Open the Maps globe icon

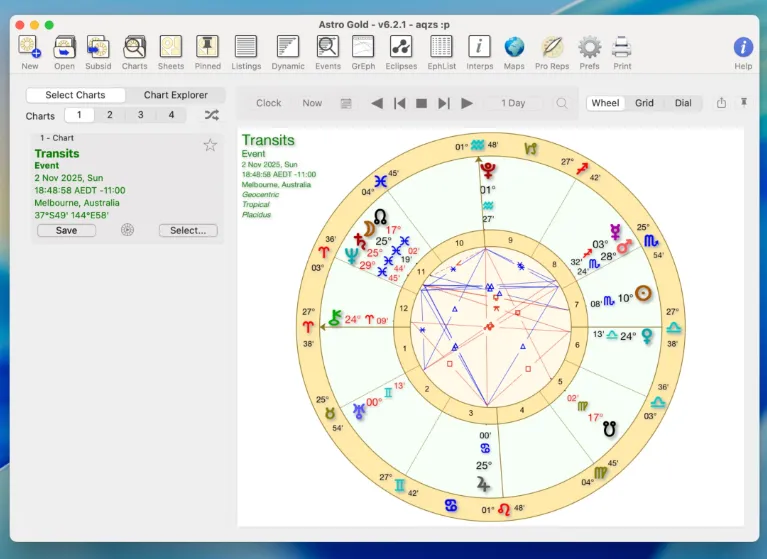(x=514, y=47)
